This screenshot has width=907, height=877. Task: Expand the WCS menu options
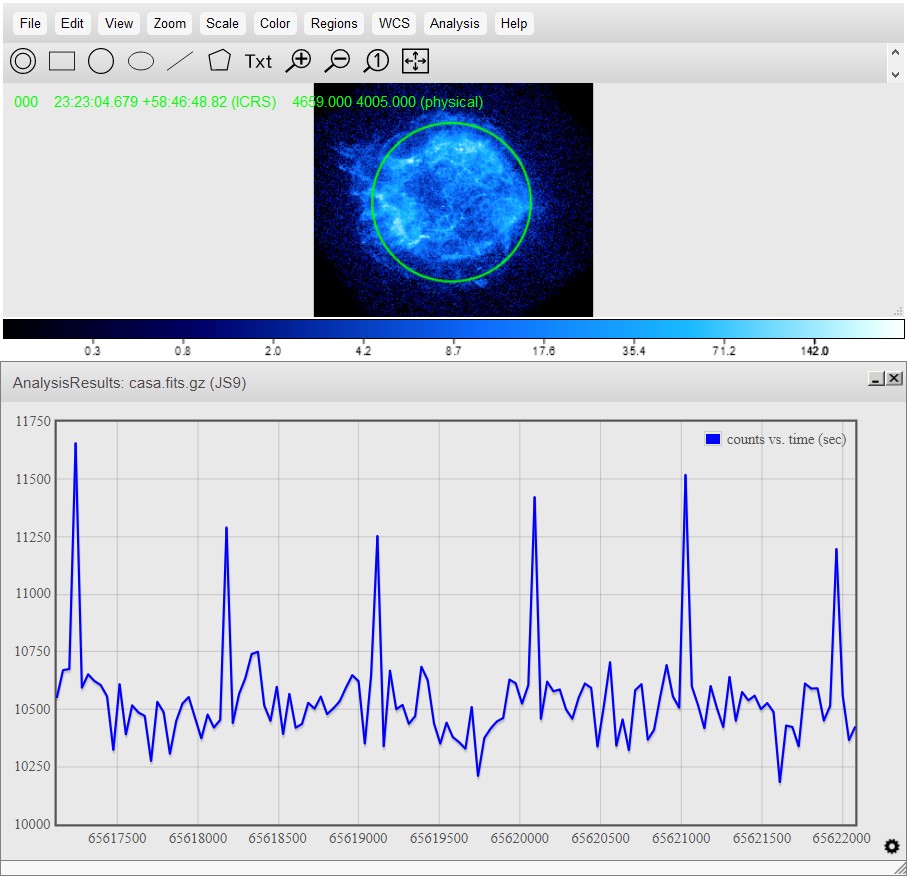394,23
